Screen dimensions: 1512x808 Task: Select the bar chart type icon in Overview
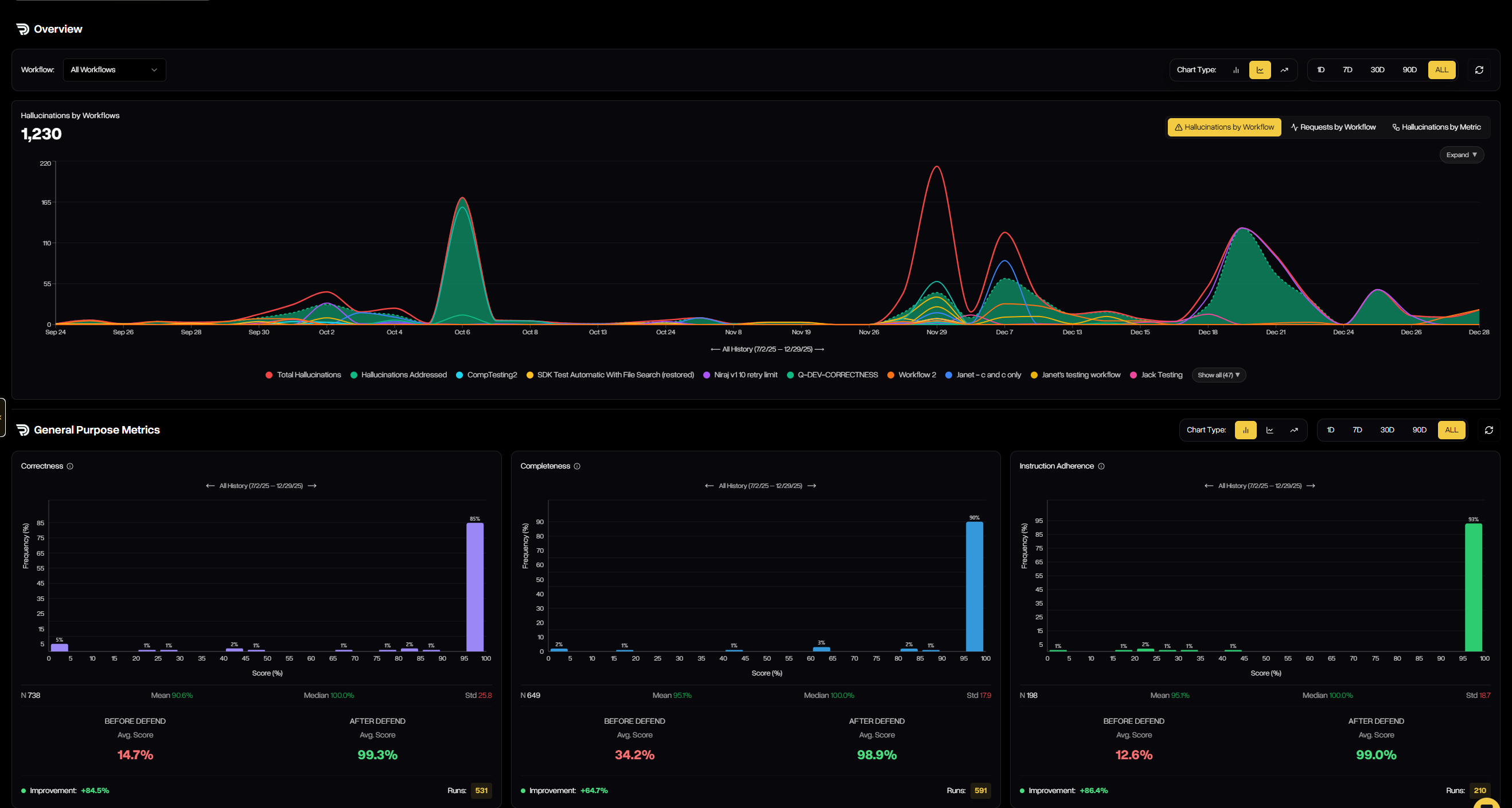tap(1236, 69)
